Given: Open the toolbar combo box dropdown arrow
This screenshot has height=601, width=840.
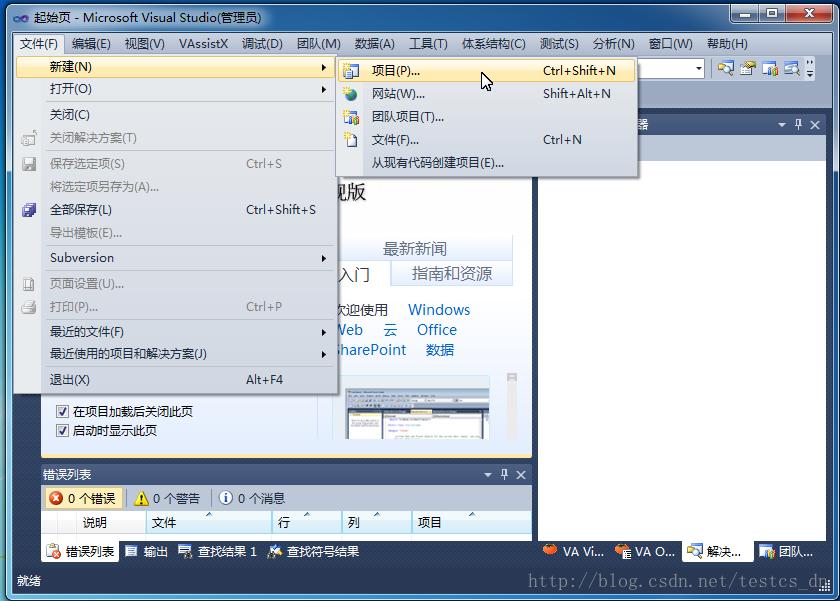Looking at the screenshot, I should (699, 69).
